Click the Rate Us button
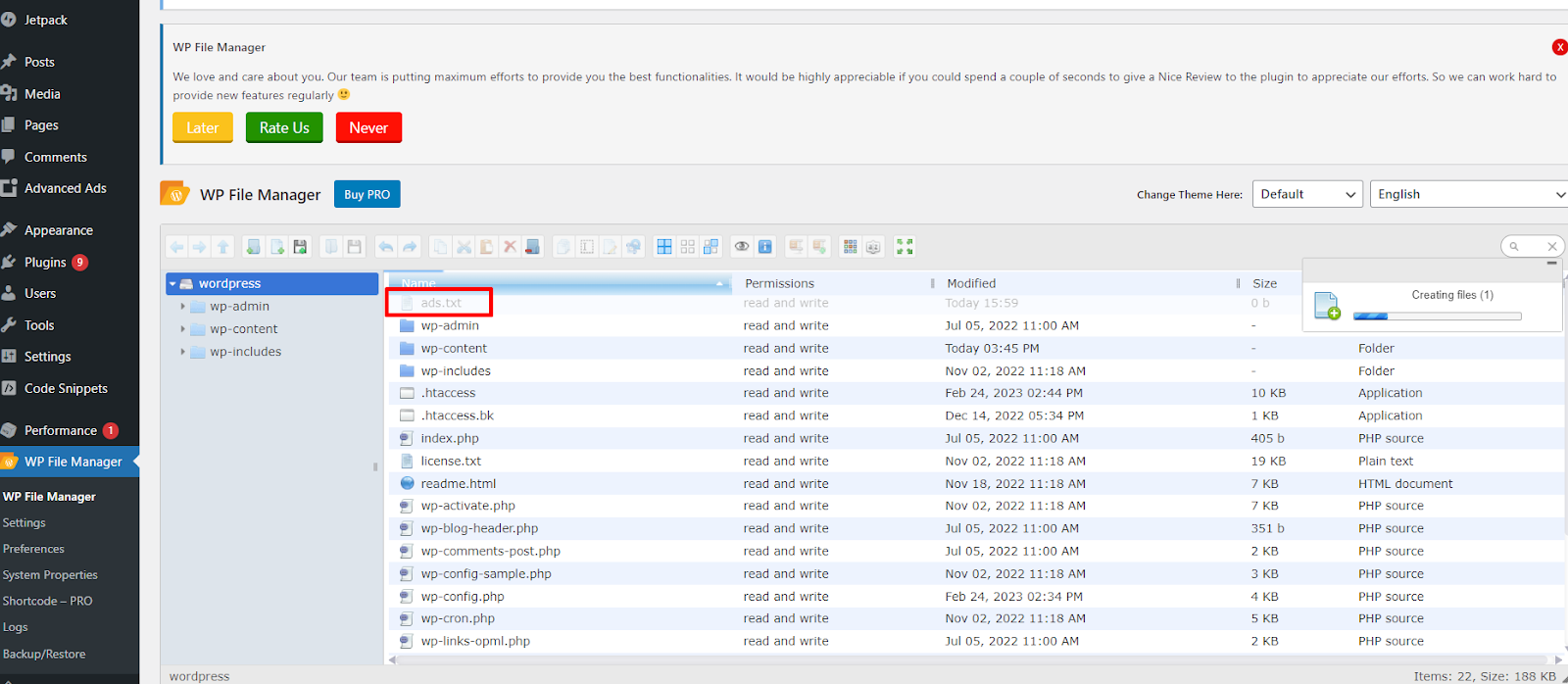The image size is (1568, 684). coord(284,127)
